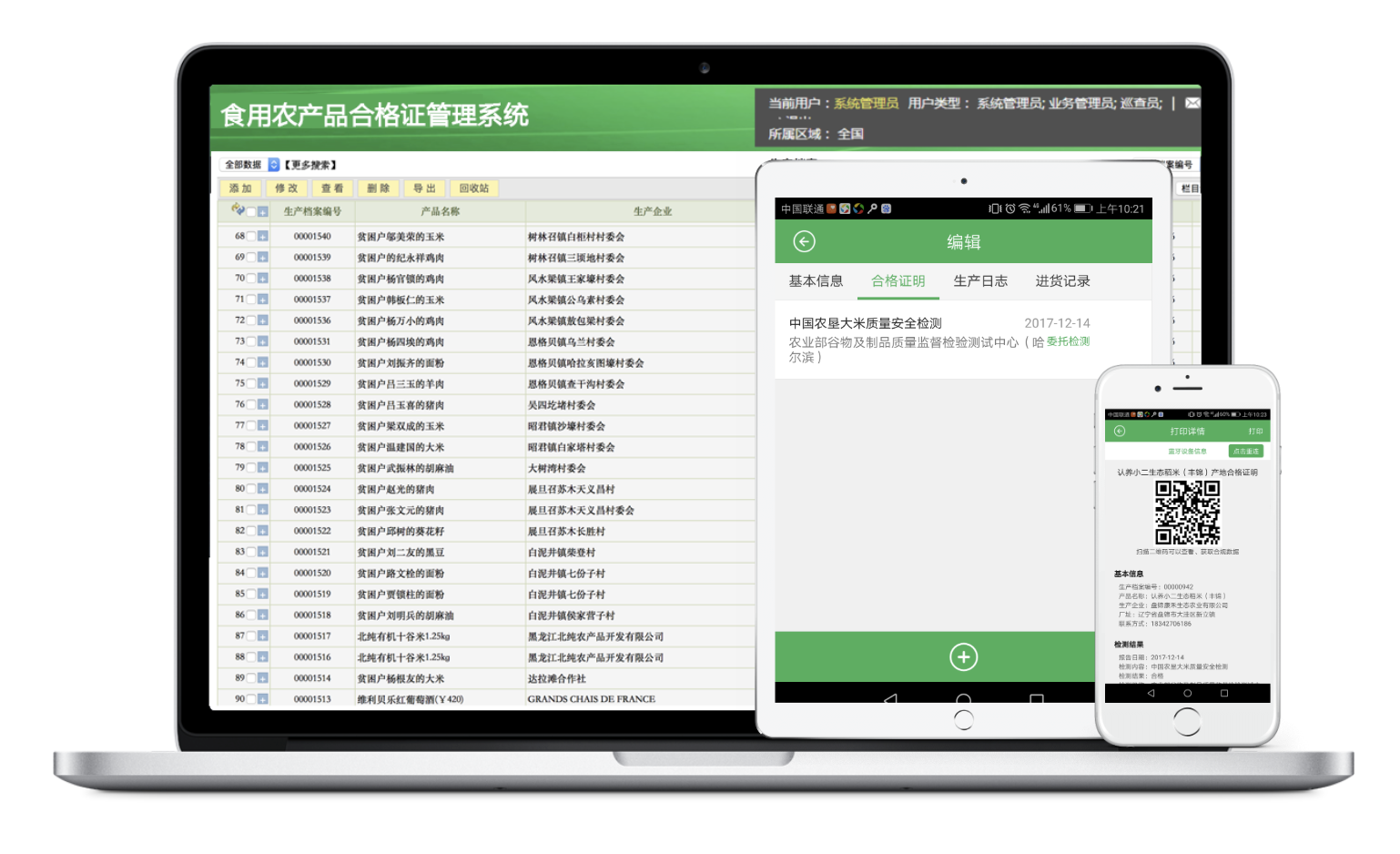Tick the checkbox on row 72
Viewport: 1400px width, 854px height.
point(251,320)
